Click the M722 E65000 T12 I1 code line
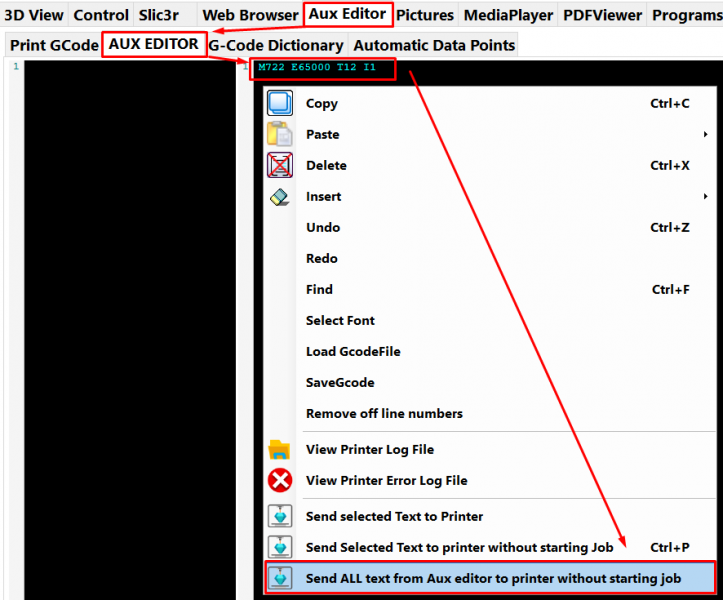This screenshot has width=723, height=600. 317,68
